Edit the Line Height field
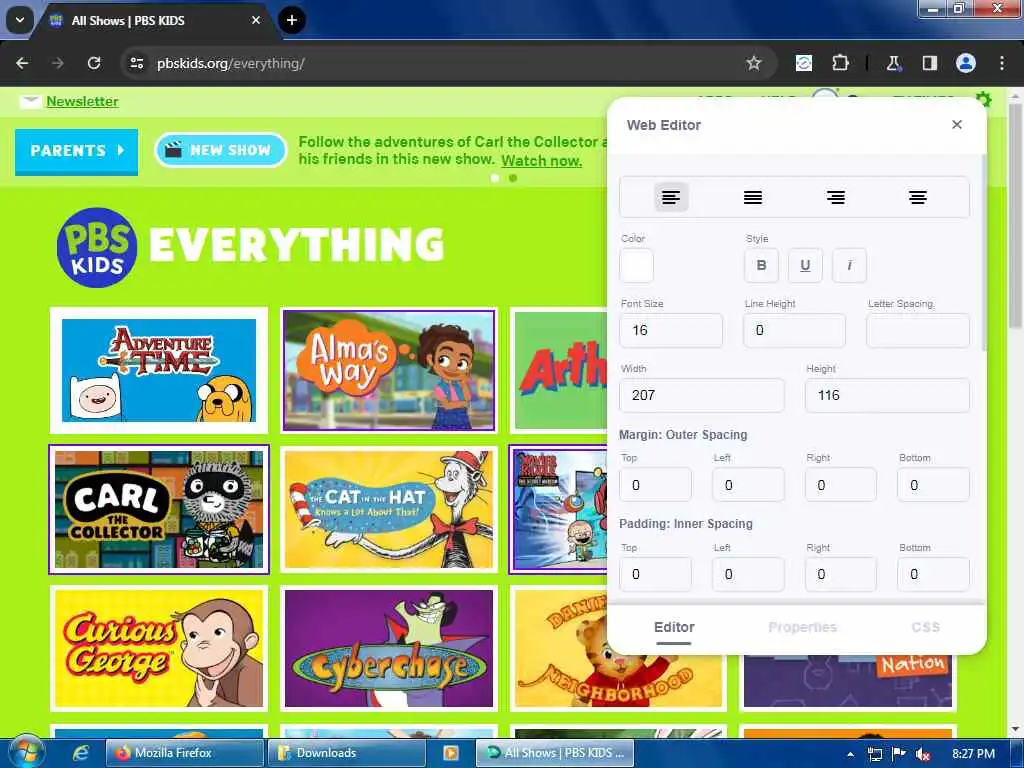 click(794, 330)
